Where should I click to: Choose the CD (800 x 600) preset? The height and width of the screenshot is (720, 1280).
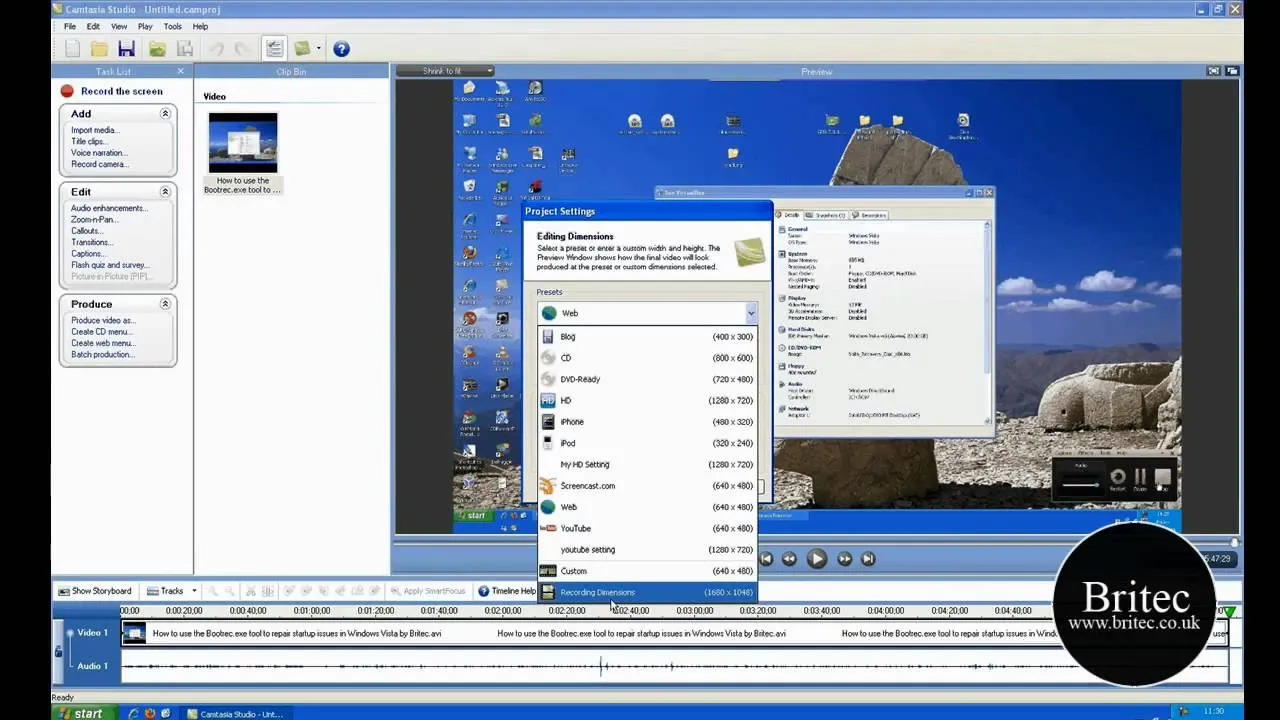coord(648,358)
